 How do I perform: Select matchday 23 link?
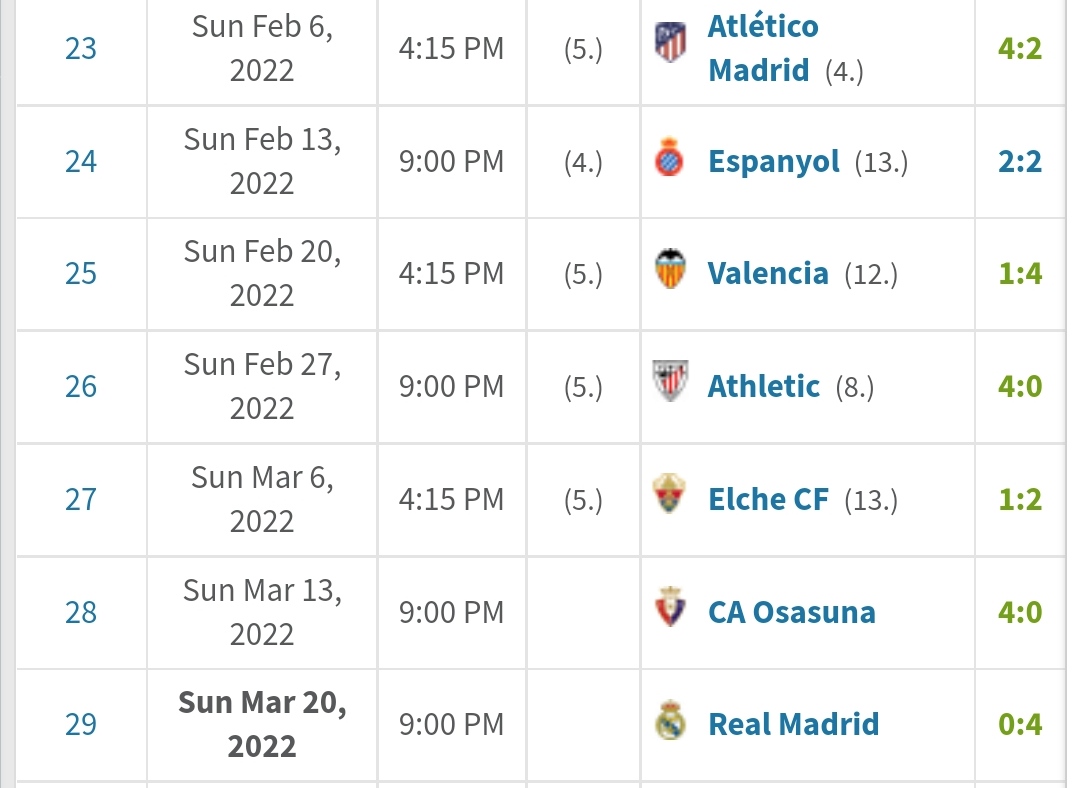tap(81, 48)
